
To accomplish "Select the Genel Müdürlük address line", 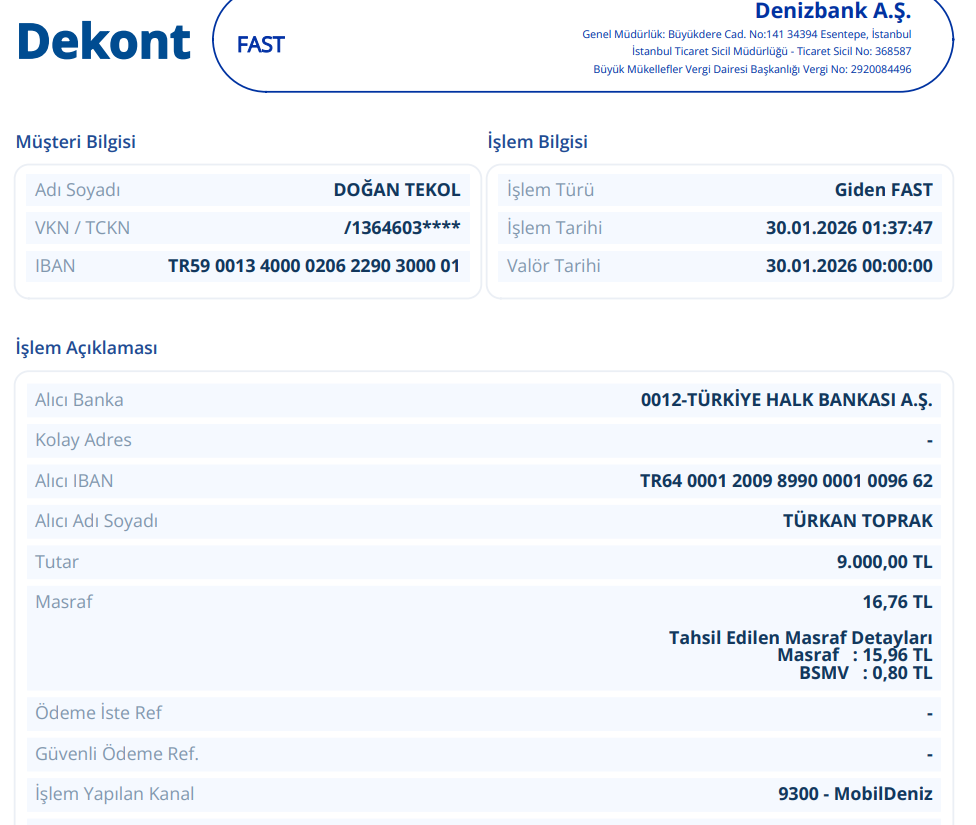I will click(x=746, y=34).
